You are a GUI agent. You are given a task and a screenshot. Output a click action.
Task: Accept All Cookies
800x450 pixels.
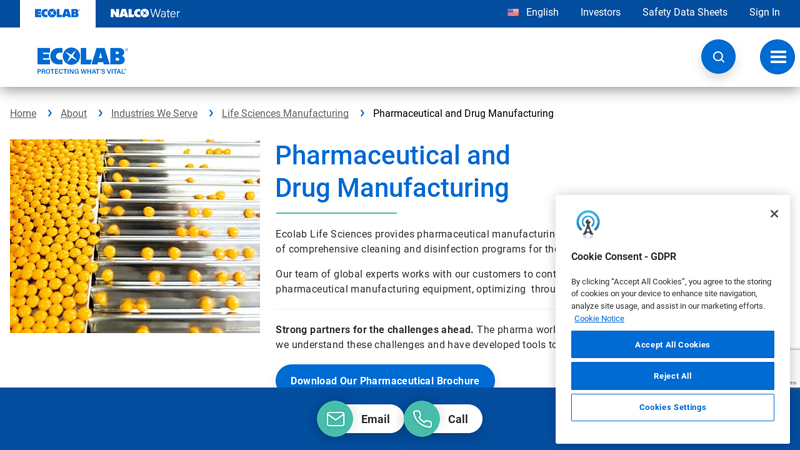(x=672, y=344)
